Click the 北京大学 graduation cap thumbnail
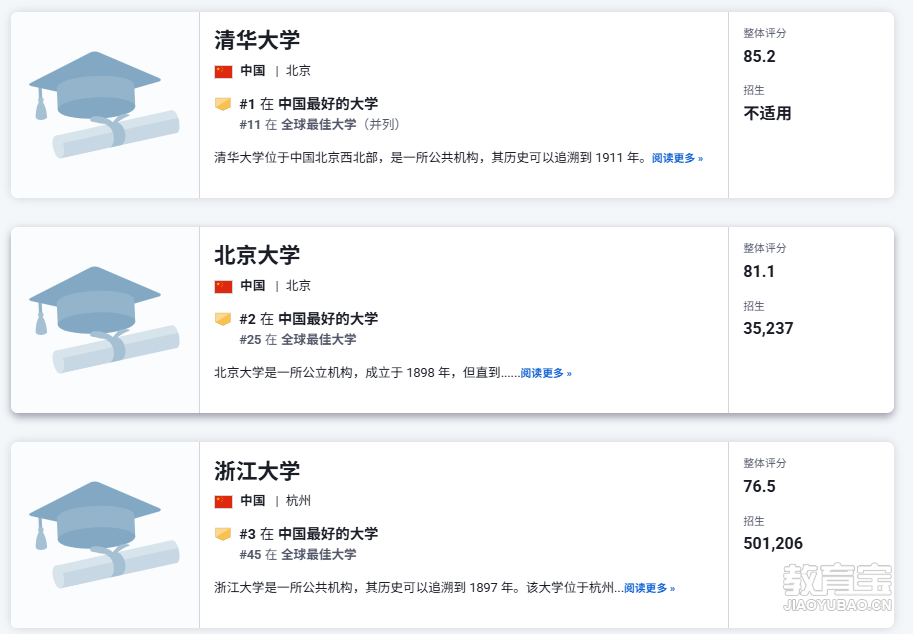Viewport: 913px width, 634px height. tap(104, 320)
